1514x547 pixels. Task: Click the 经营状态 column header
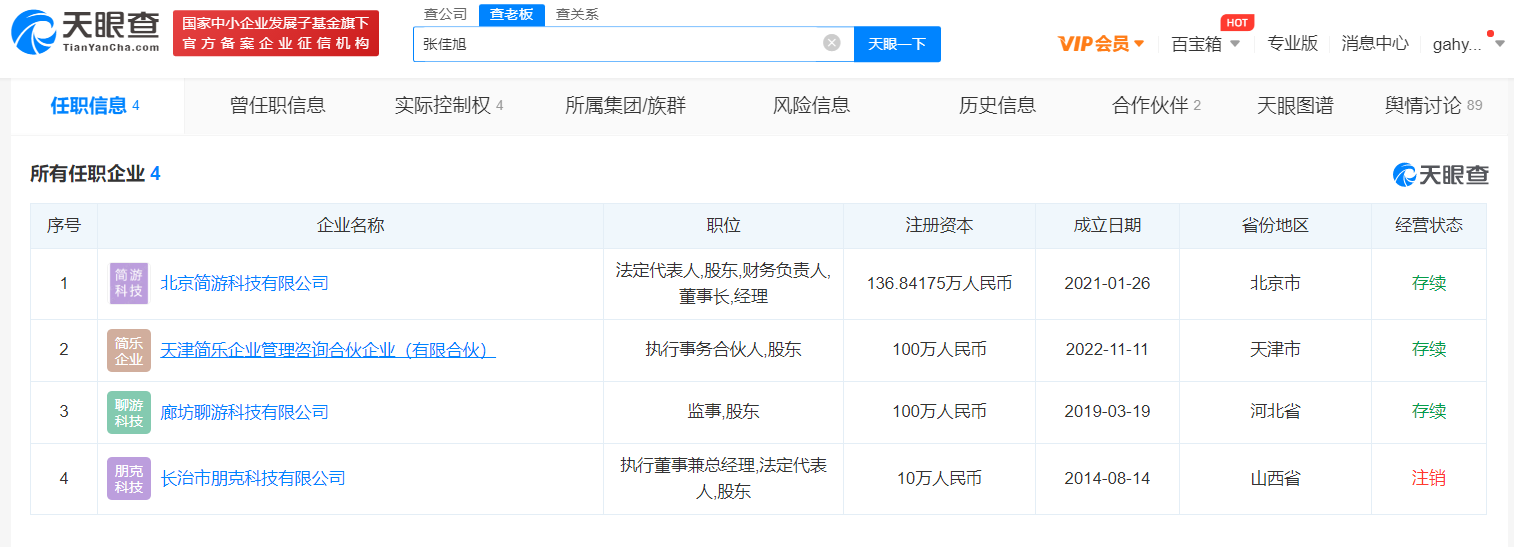(x=1429, y=226)
